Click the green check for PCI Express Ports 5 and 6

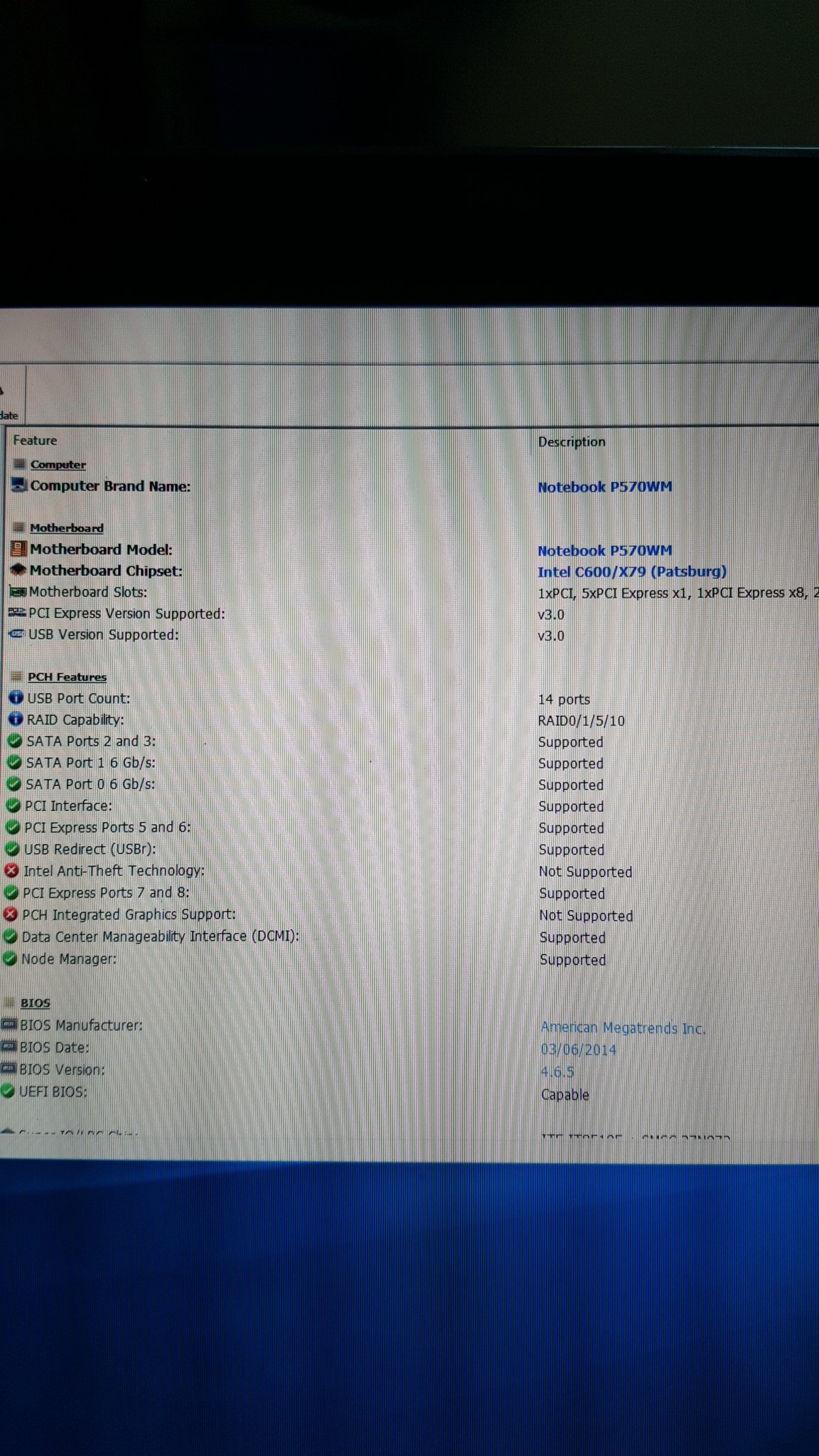pos(12,827)
